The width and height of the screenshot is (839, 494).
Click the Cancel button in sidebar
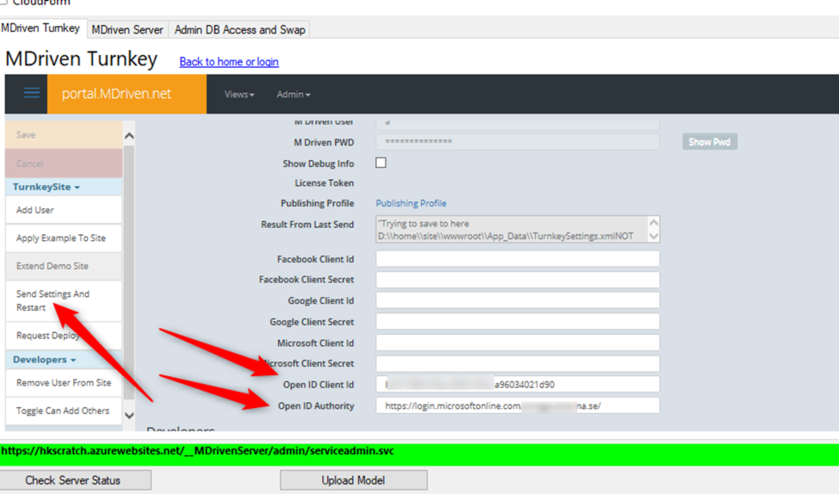[x=64, y=163]
